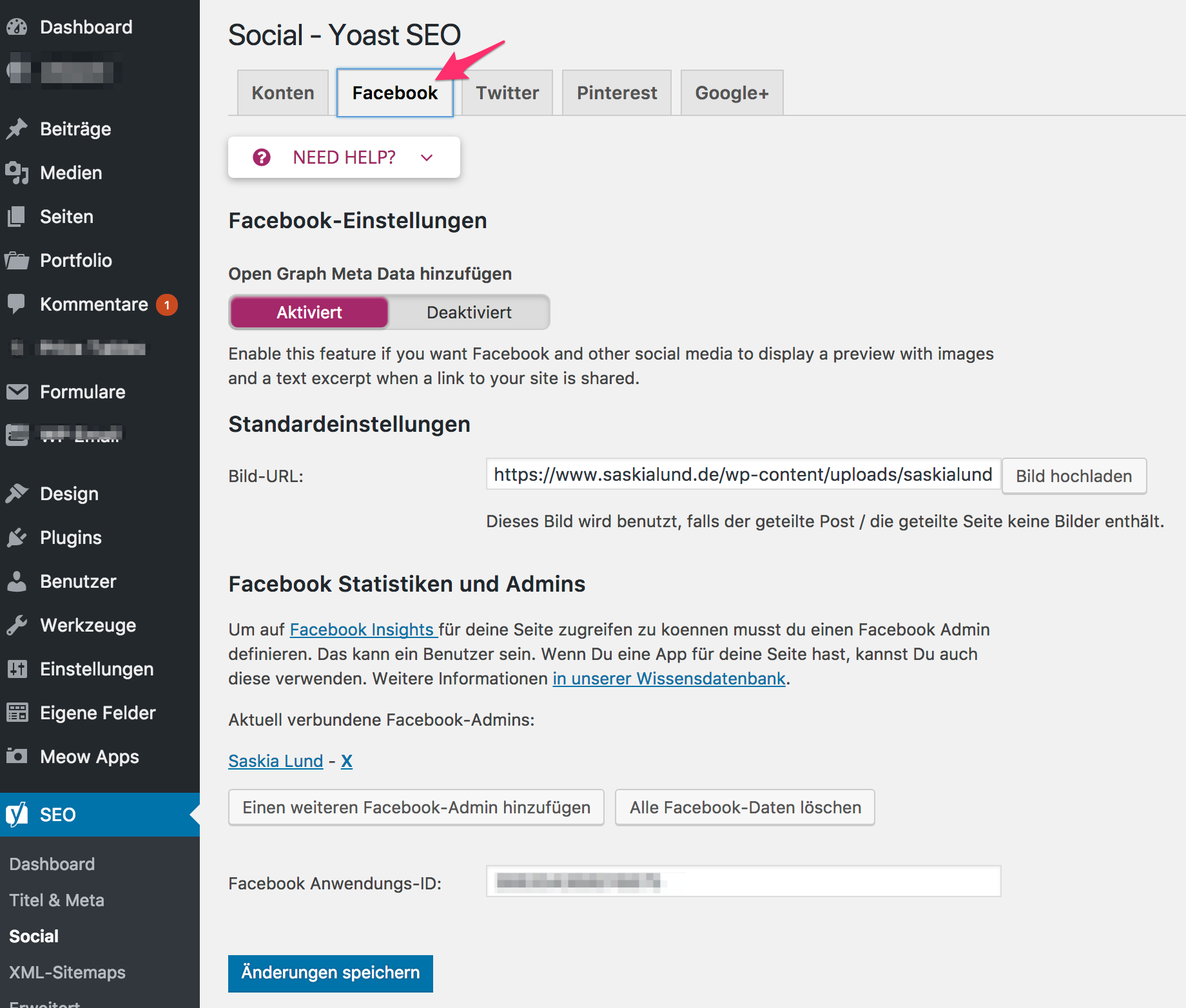Open the Medien media icon

(x=17, y=173)
